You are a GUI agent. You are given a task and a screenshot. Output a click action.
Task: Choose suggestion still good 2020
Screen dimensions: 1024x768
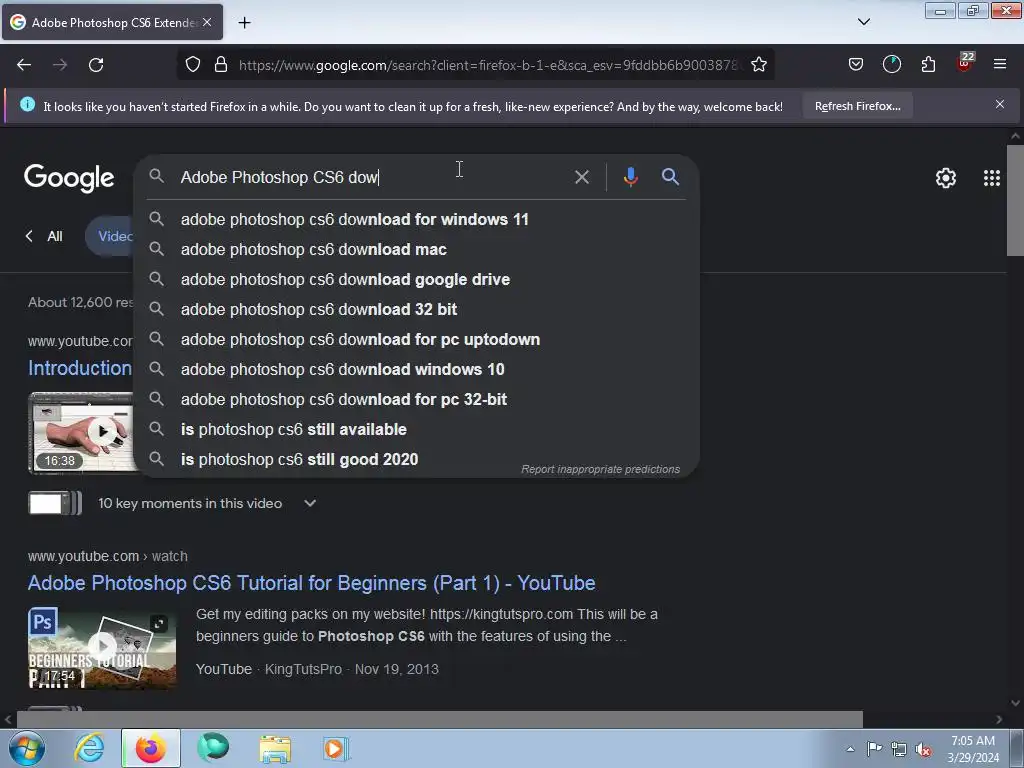point(417,460)
